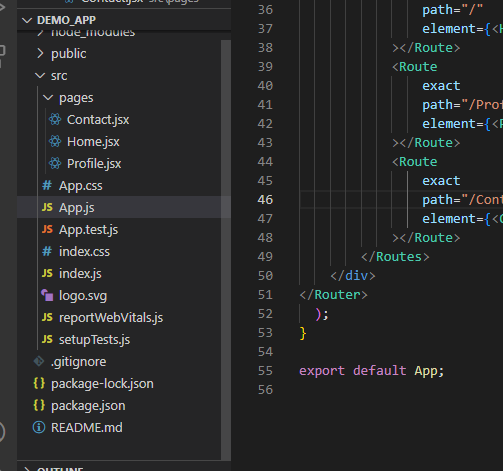The image size is (503, 471).
Task: Open the package.json file
Action: (88, 406)
